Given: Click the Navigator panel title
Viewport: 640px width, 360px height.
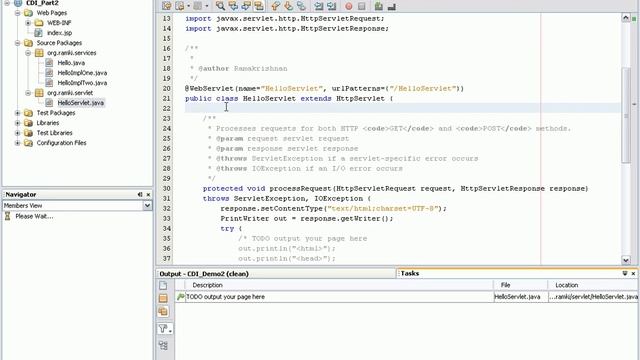Looking at the screenshot, I should tap(21, 195).
